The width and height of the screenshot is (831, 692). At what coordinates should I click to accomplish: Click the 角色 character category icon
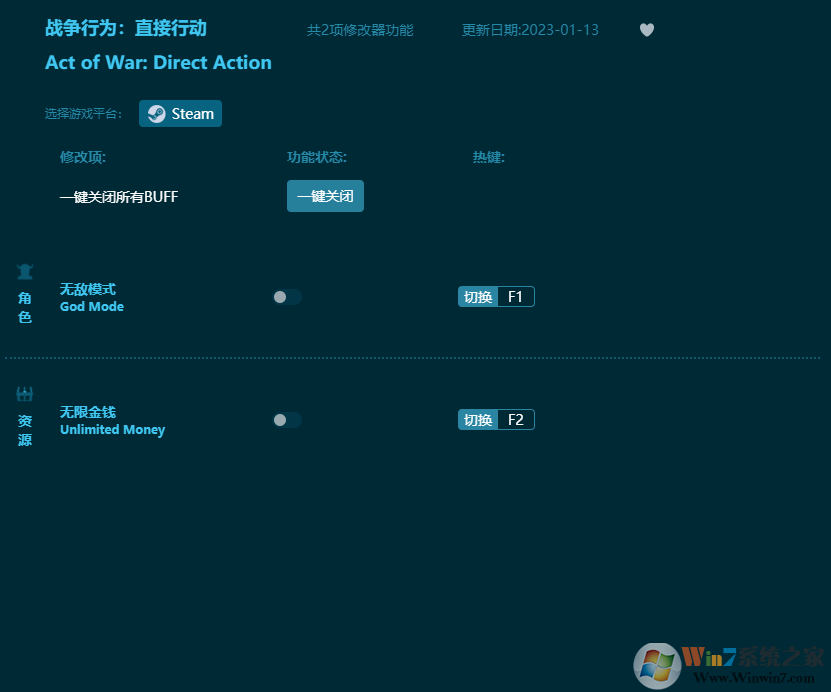pos(25,272)
